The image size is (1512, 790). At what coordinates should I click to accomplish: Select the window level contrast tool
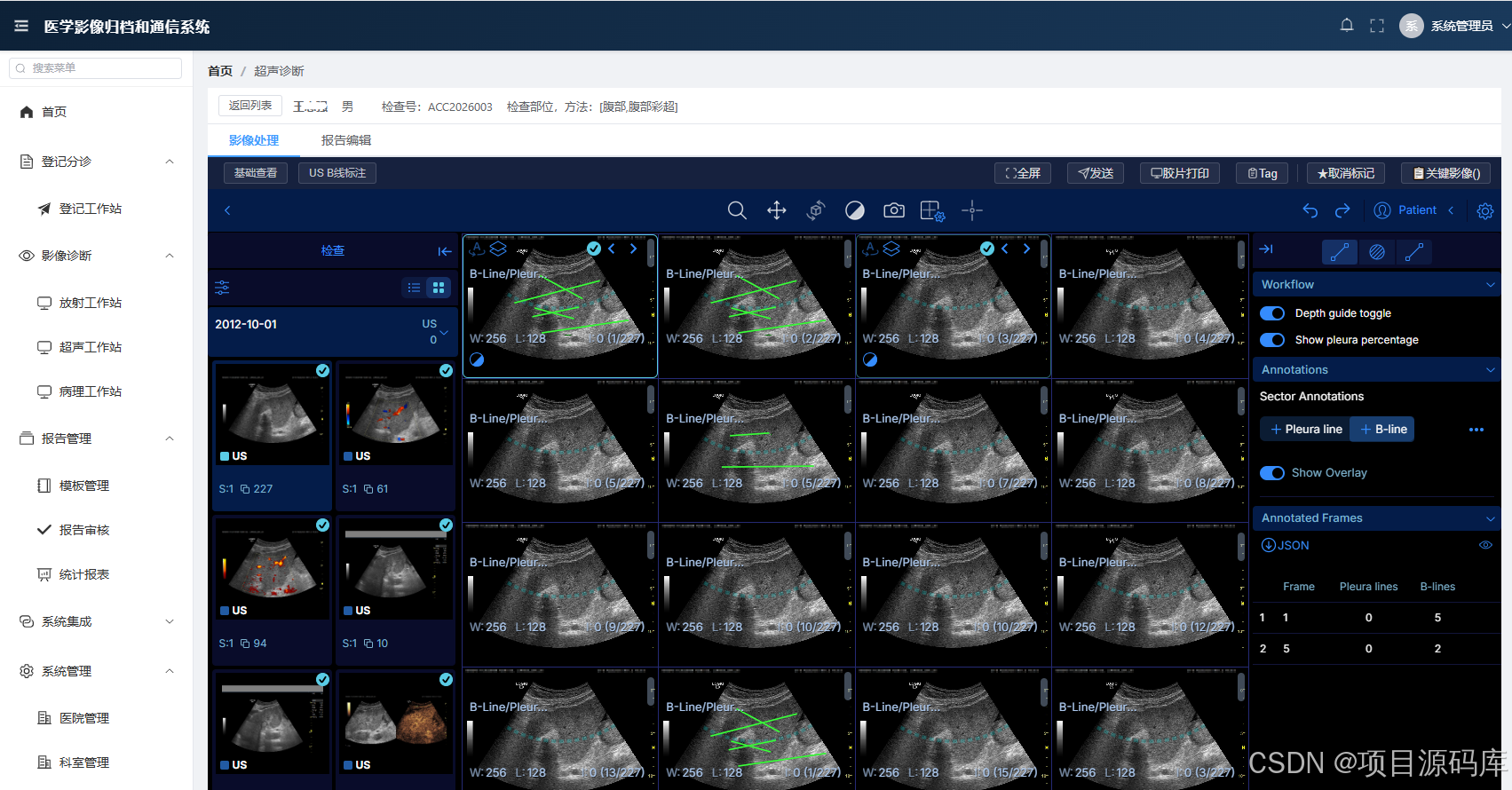point(855,210)
